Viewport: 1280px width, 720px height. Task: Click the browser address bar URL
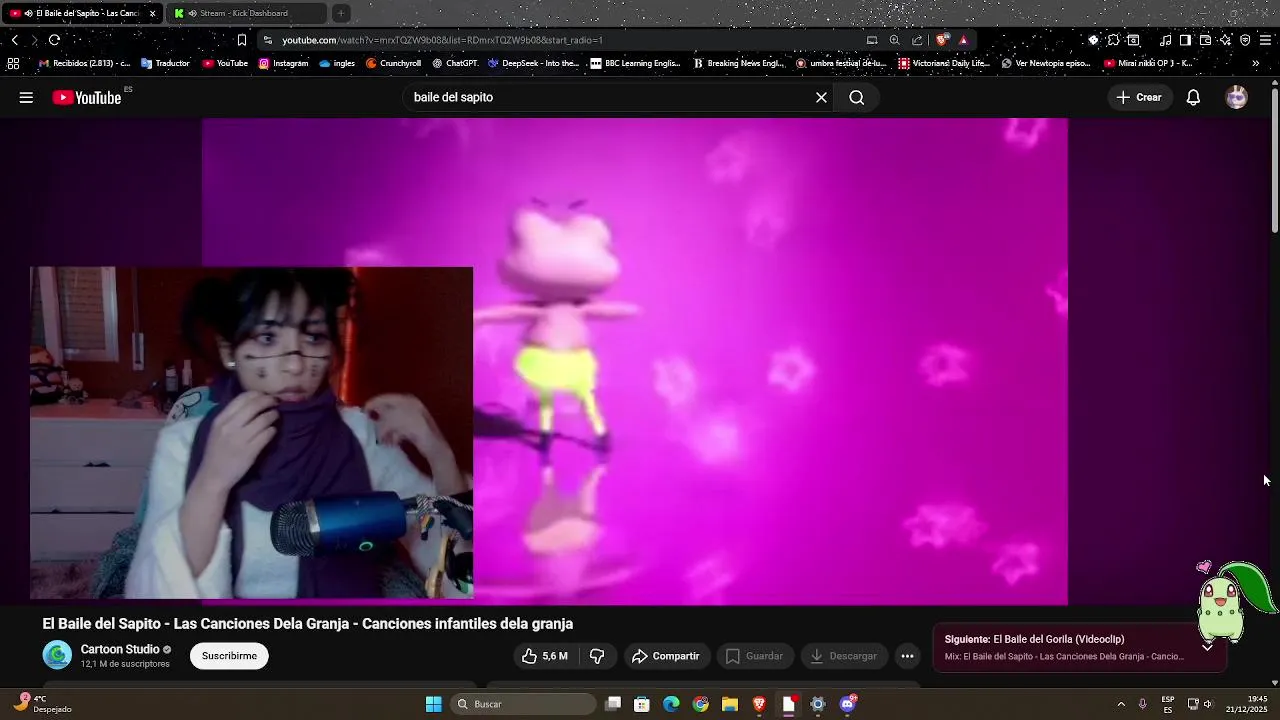click(x=442, y=40)
